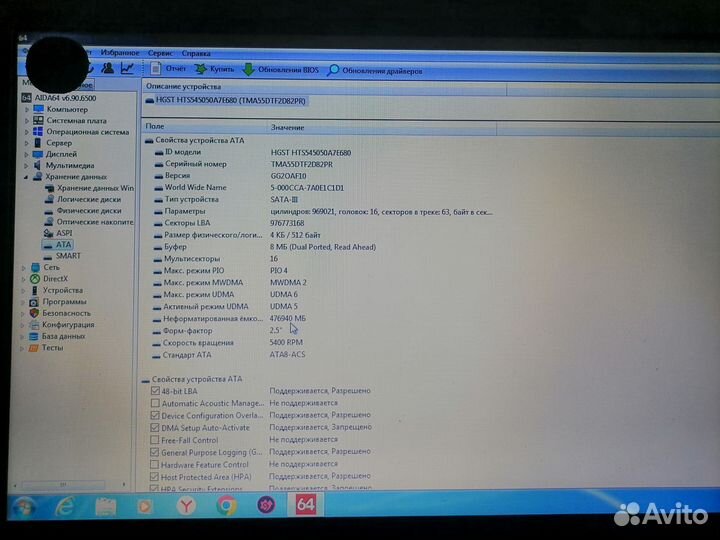Click the Купить buy toolbar button

214,69
